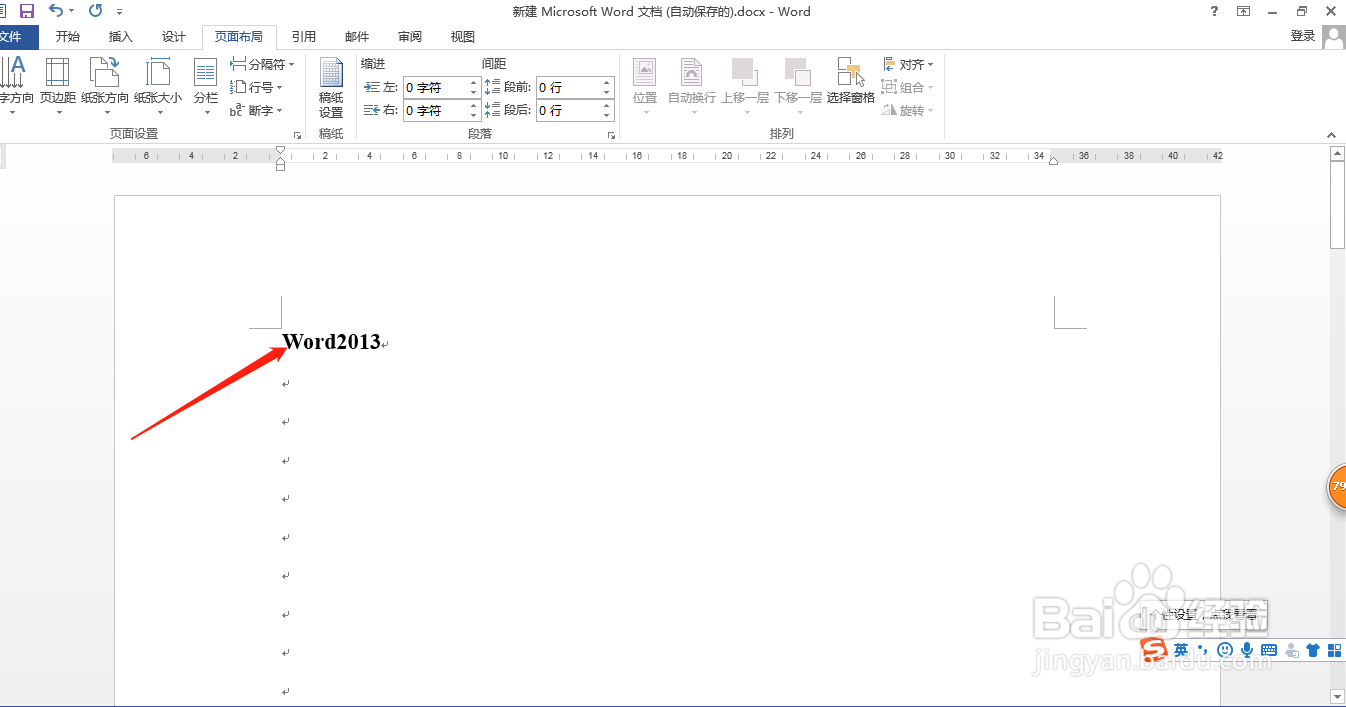Increase 段前 spacing with up arrow
1346x707 pixels.
607,82
